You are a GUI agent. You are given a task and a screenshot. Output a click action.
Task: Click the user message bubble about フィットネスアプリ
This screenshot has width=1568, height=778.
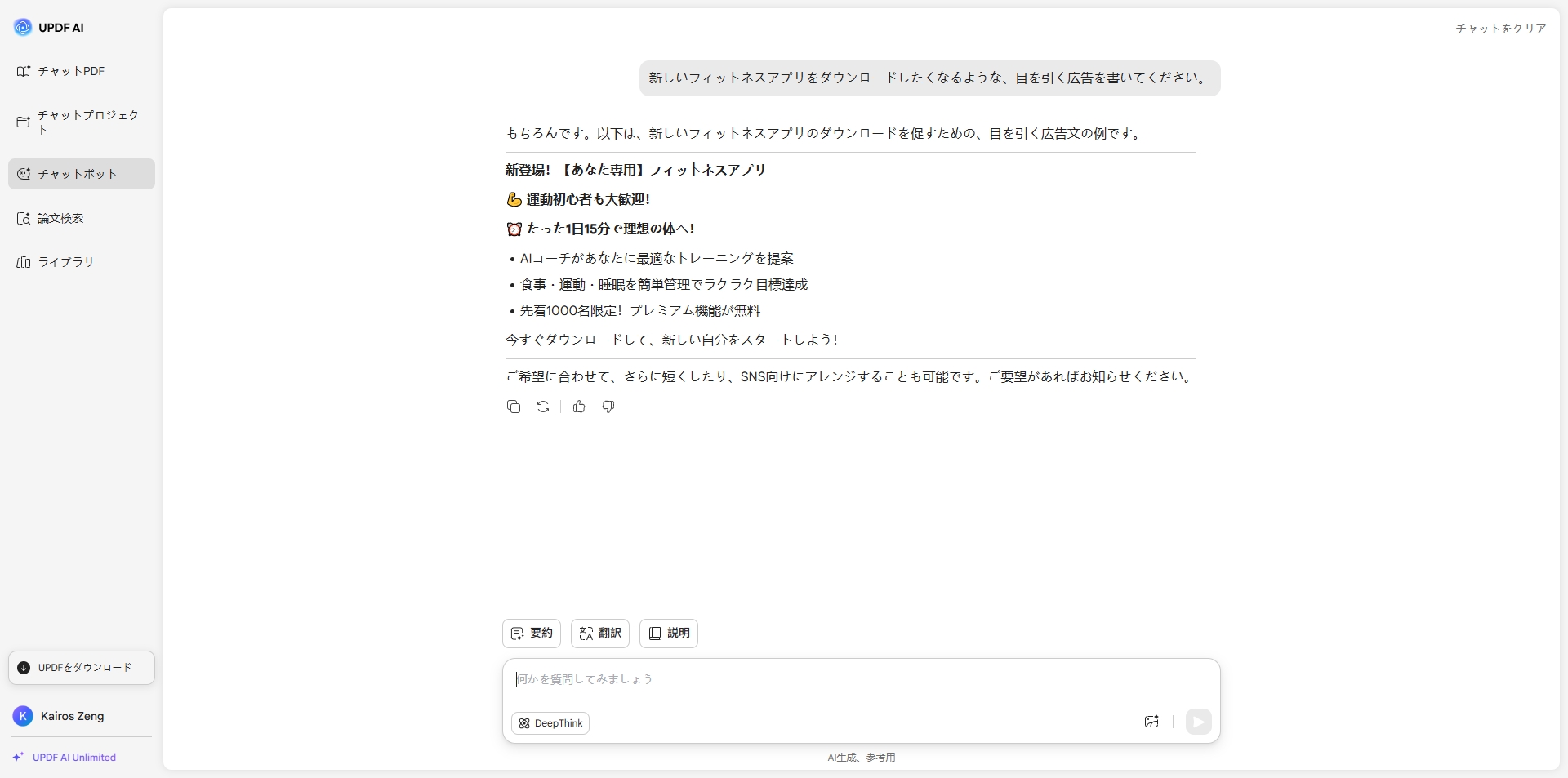(929, 78)
